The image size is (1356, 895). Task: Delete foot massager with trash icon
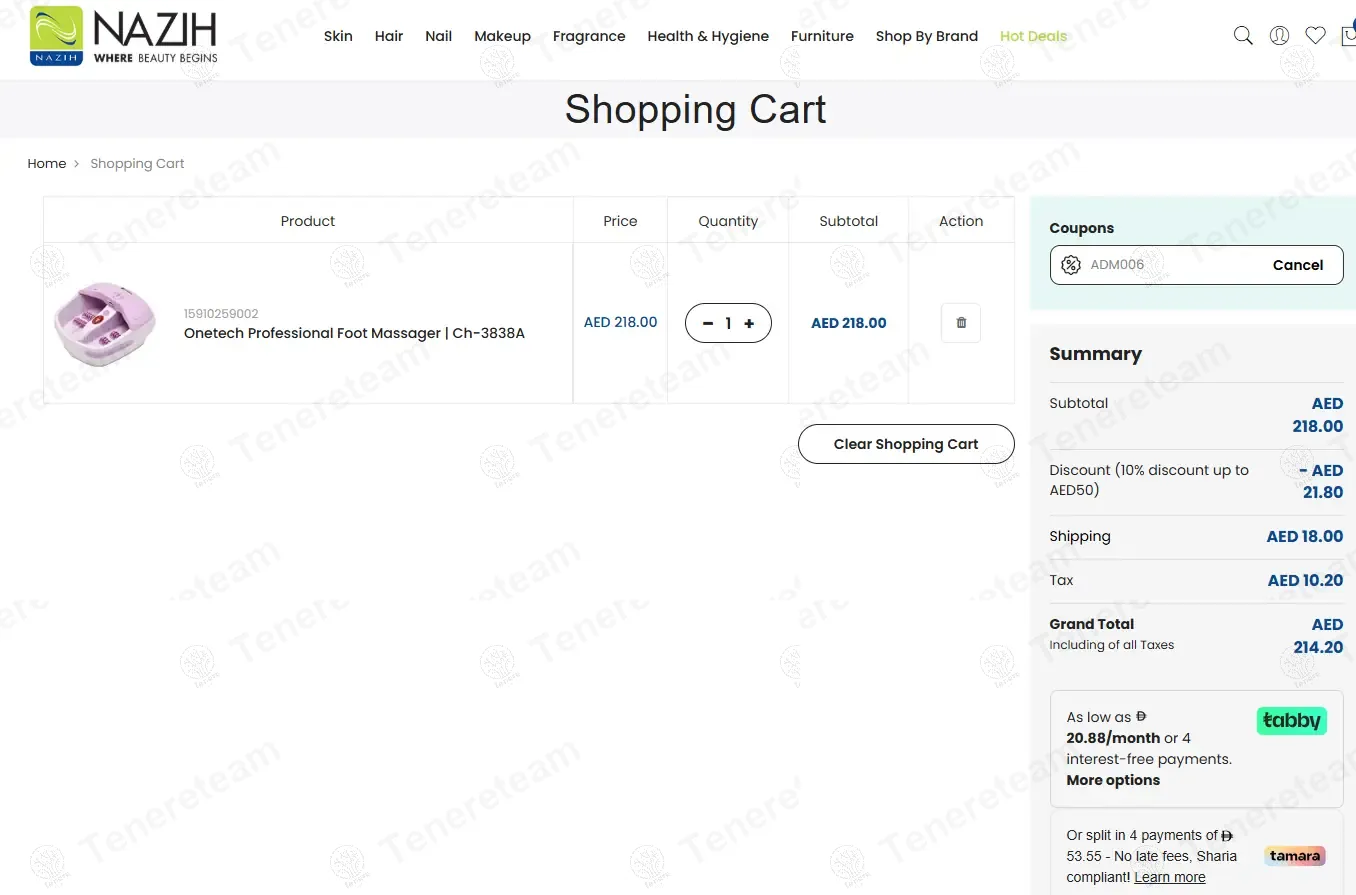[961, 323]
